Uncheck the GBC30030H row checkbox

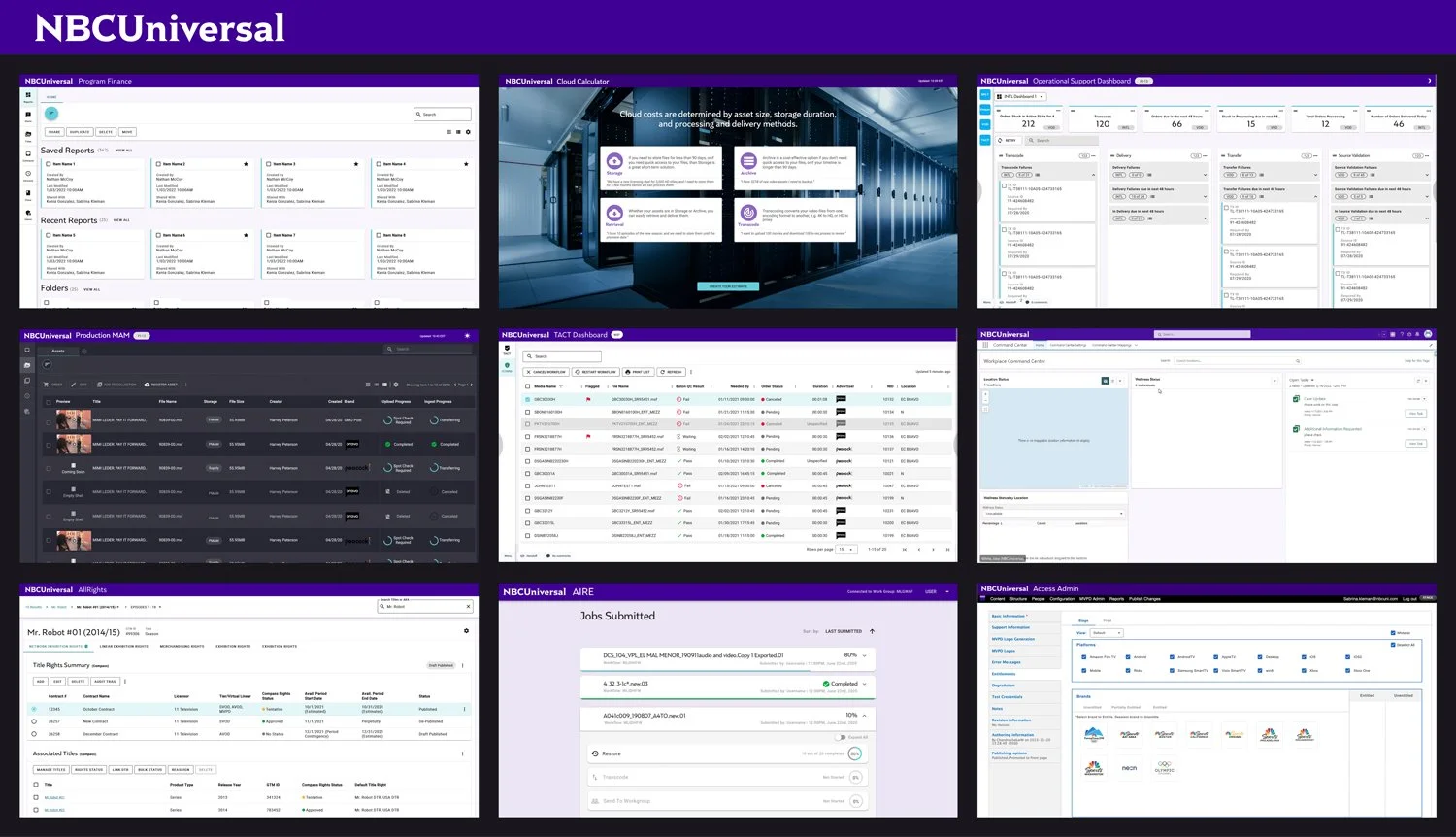click(x=527, y=399)
